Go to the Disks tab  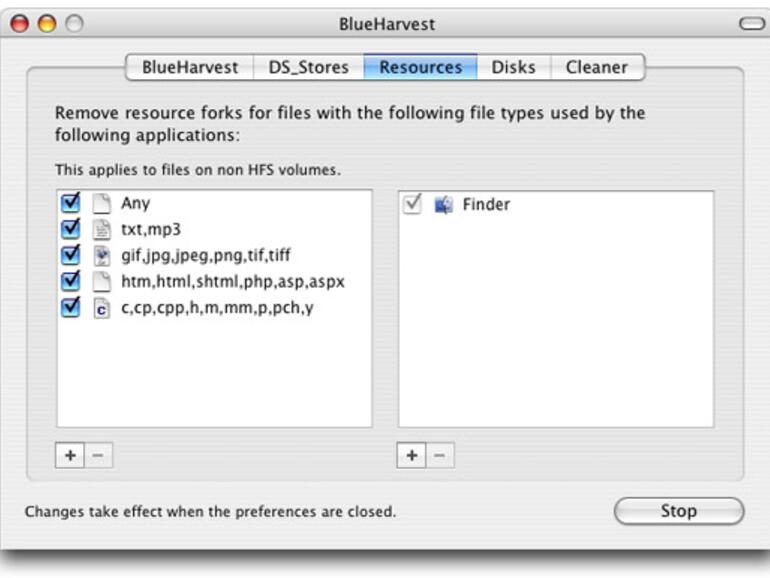click(x=513, y=68)
